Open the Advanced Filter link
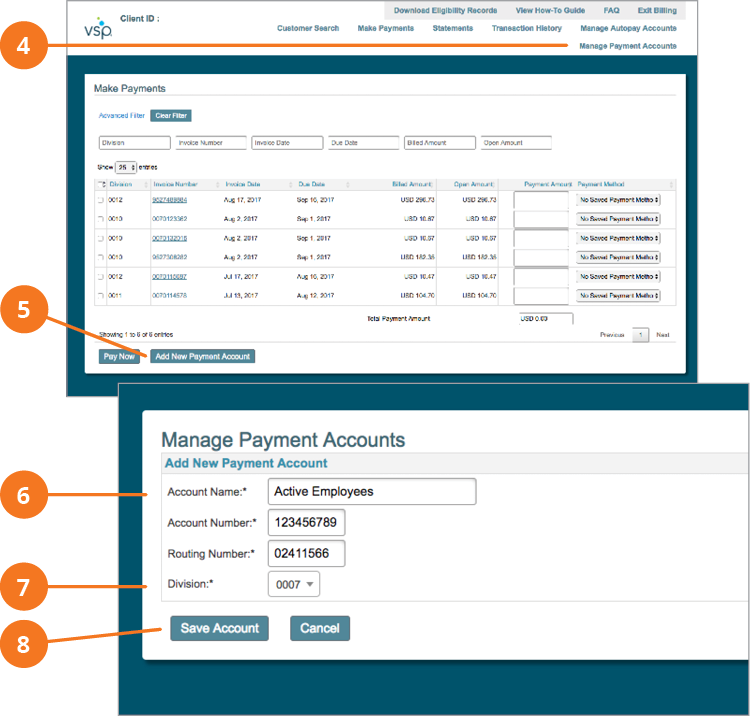The image size is (750, 716). pos(120,116)
